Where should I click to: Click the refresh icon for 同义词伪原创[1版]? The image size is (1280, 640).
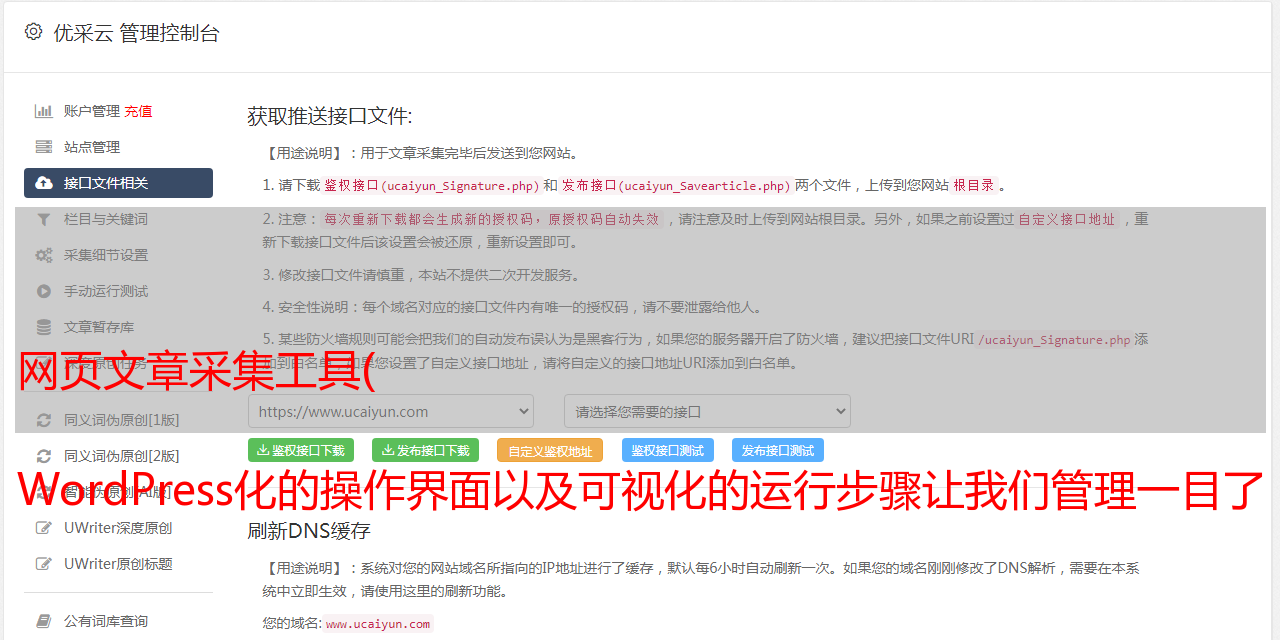44,420
